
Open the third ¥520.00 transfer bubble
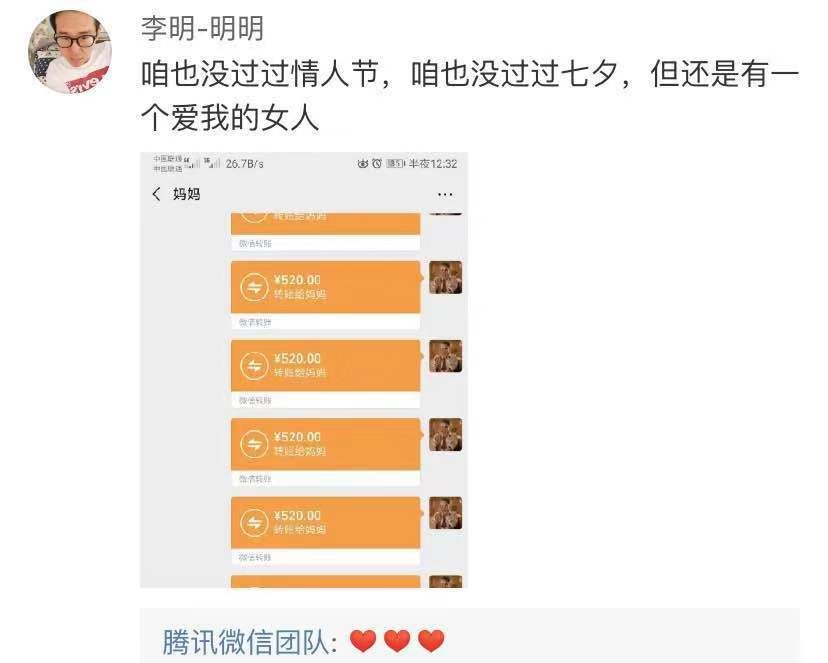pos(326,451)
